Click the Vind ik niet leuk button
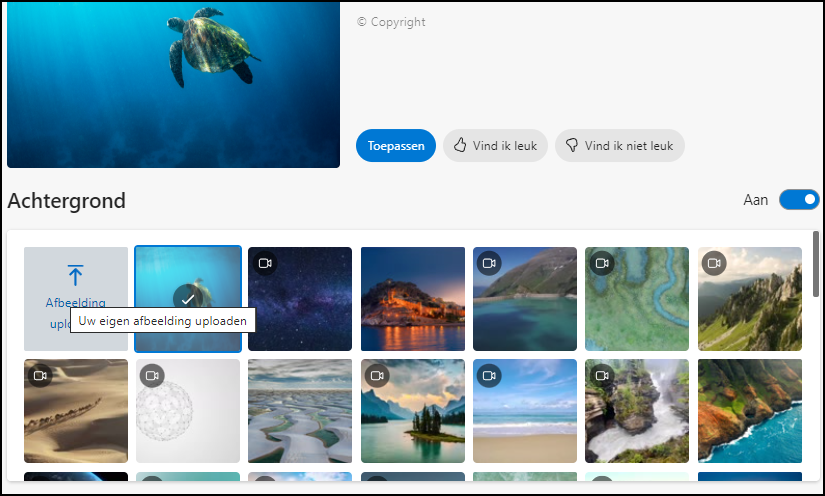This screenshot has width=825, height=496. pos(620,146)
